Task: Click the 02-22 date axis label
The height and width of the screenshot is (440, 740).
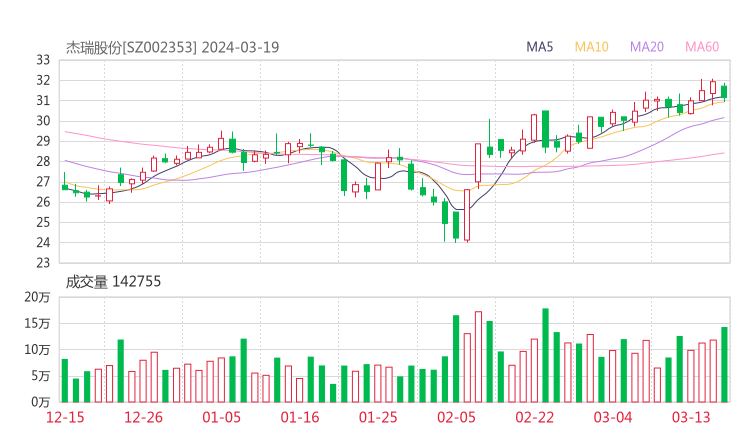Action: (534, 417)
